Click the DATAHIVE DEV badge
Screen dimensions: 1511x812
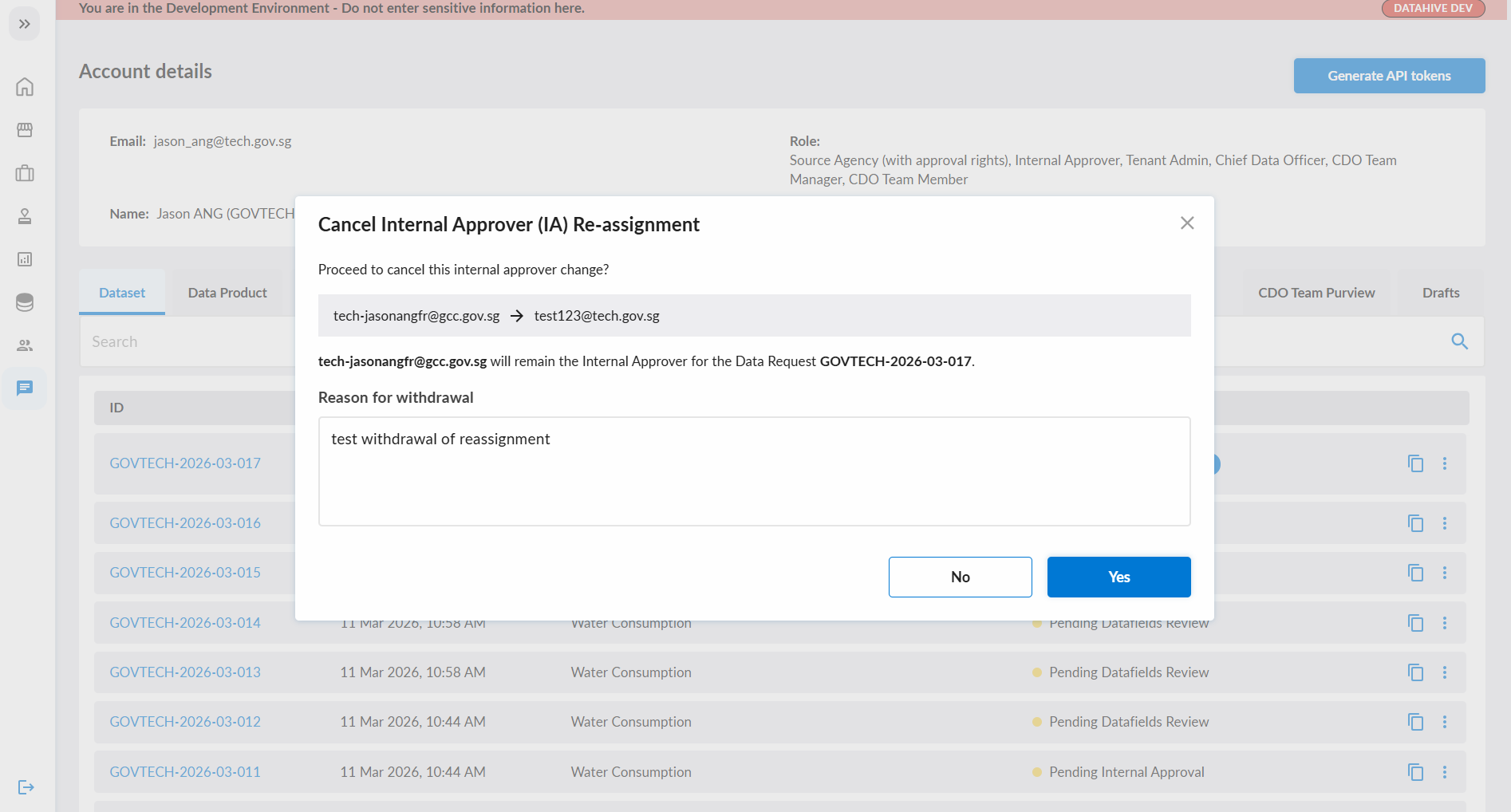1433,8
